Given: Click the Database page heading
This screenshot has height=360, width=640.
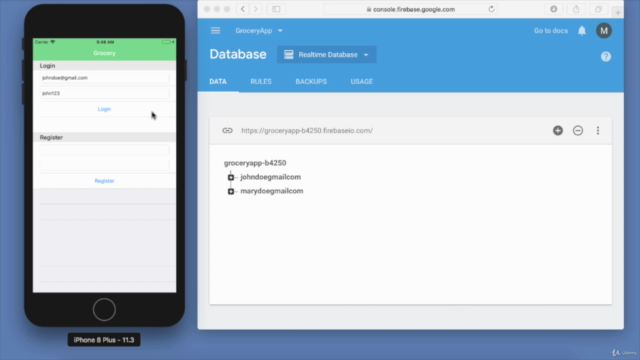Looking at the screenshot, I should (238, 54).
